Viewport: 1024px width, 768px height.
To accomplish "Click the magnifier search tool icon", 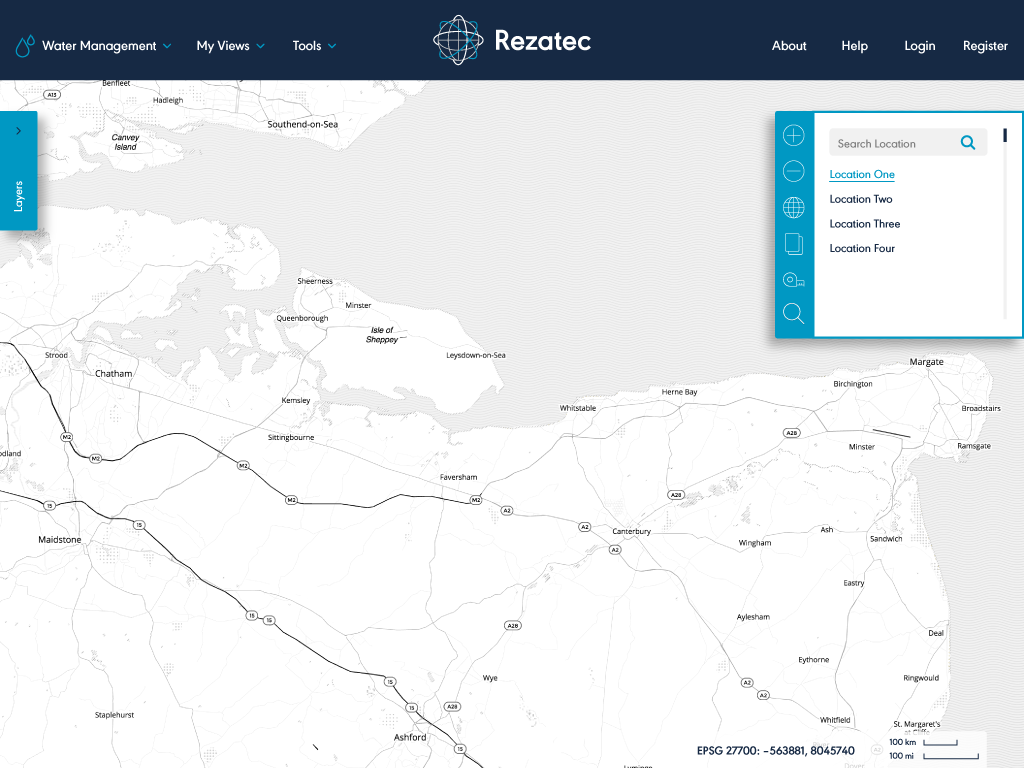I will (793, 313).
